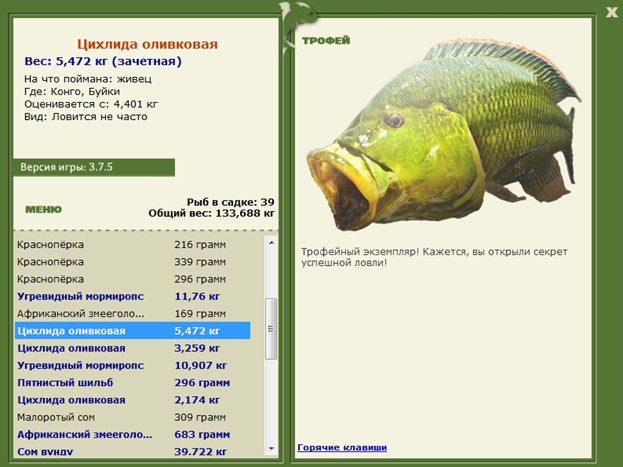Select highlighted Цихлида оливковая 5,472 кг row
This screenshot has width=623, height=467.
(x=133, y=331)
